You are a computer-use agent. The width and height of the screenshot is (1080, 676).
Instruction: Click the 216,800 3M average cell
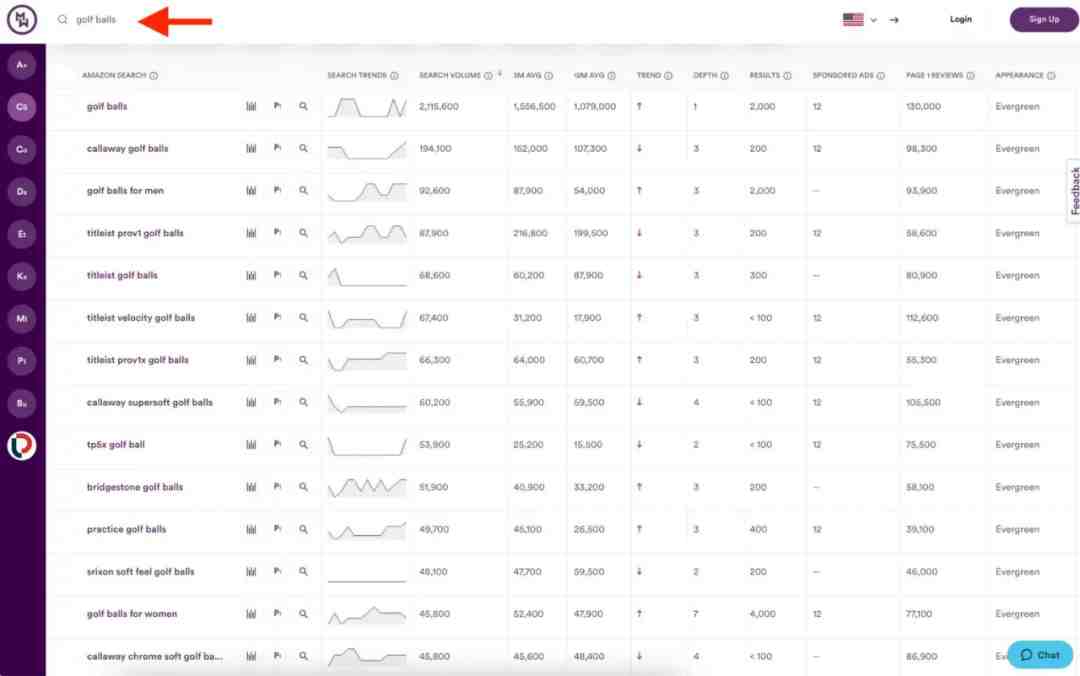530,233
